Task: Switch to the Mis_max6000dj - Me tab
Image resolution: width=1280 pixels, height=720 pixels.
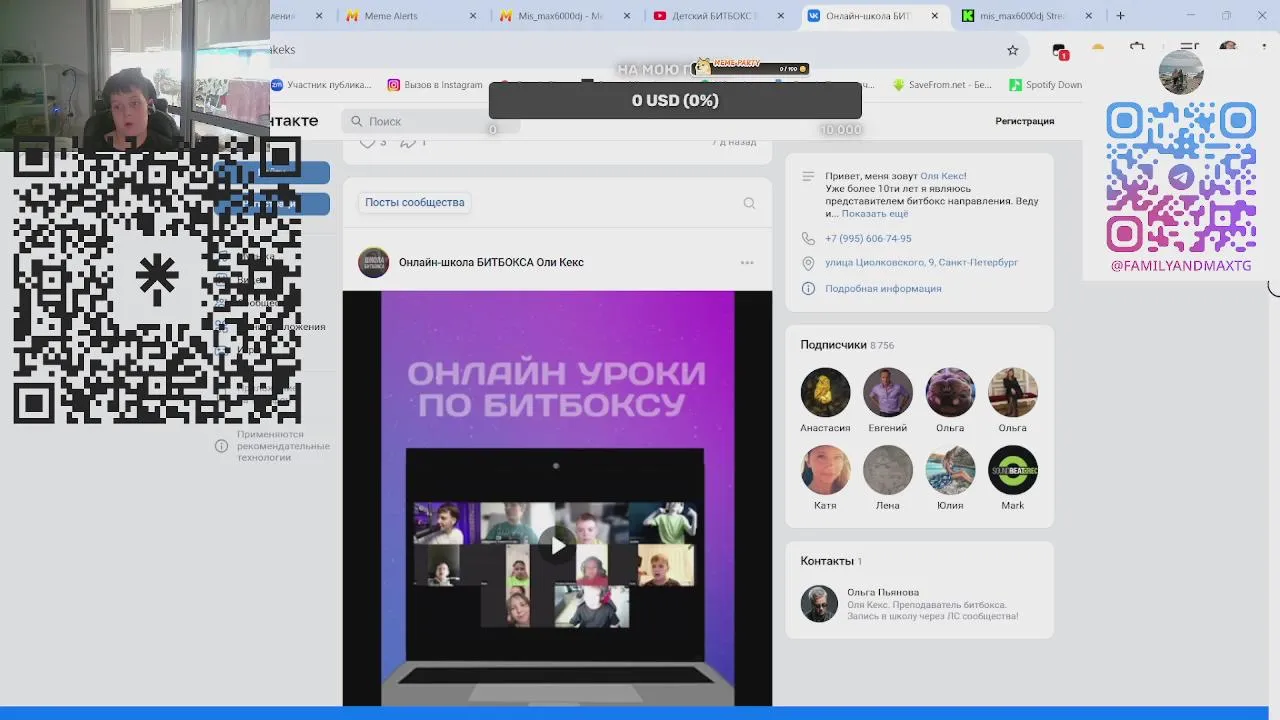Action: pos(565,16)
